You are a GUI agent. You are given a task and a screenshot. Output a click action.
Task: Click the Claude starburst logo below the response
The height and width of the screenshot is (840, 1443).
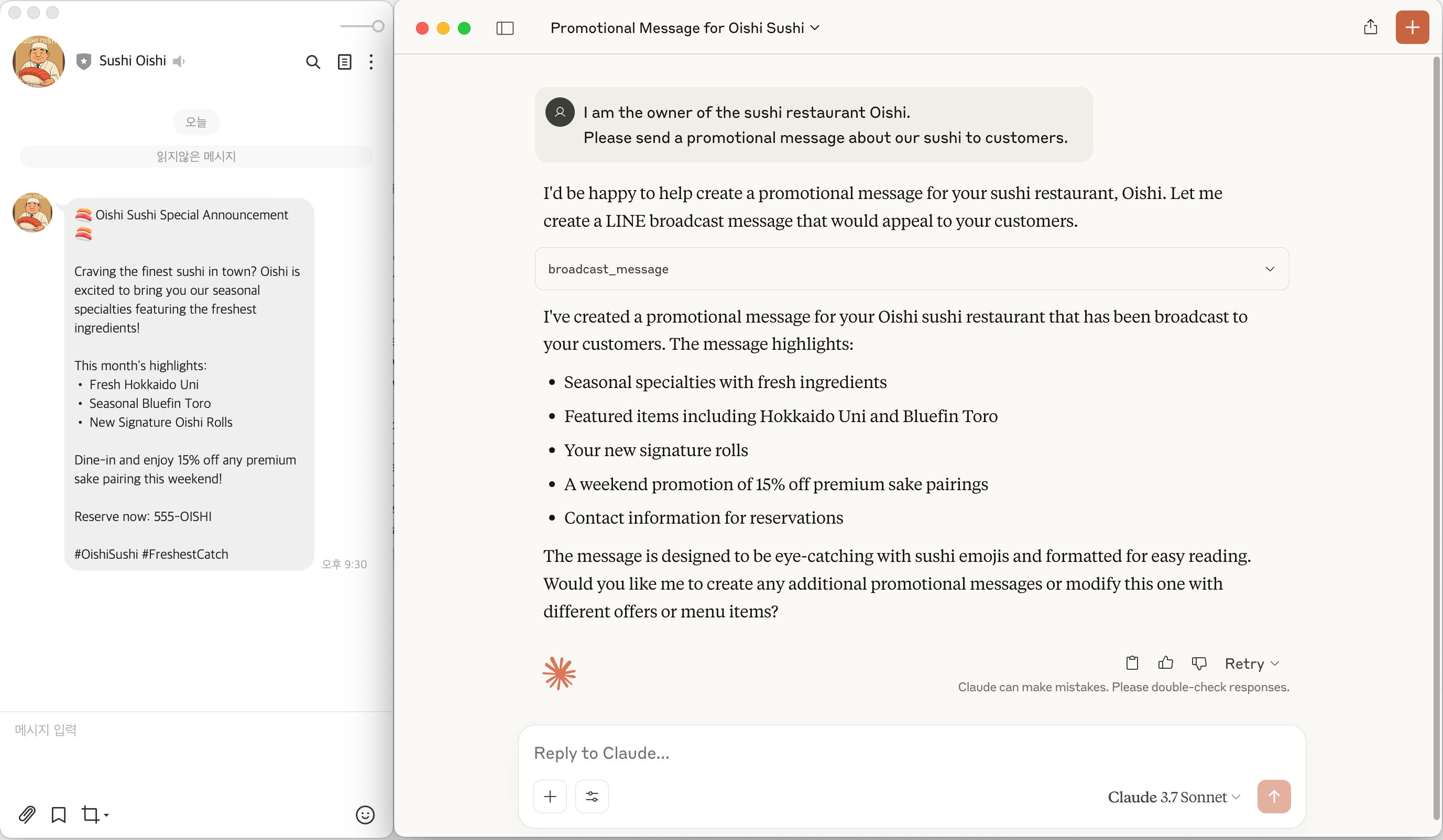pyautogui.click(x=559, y=673)
